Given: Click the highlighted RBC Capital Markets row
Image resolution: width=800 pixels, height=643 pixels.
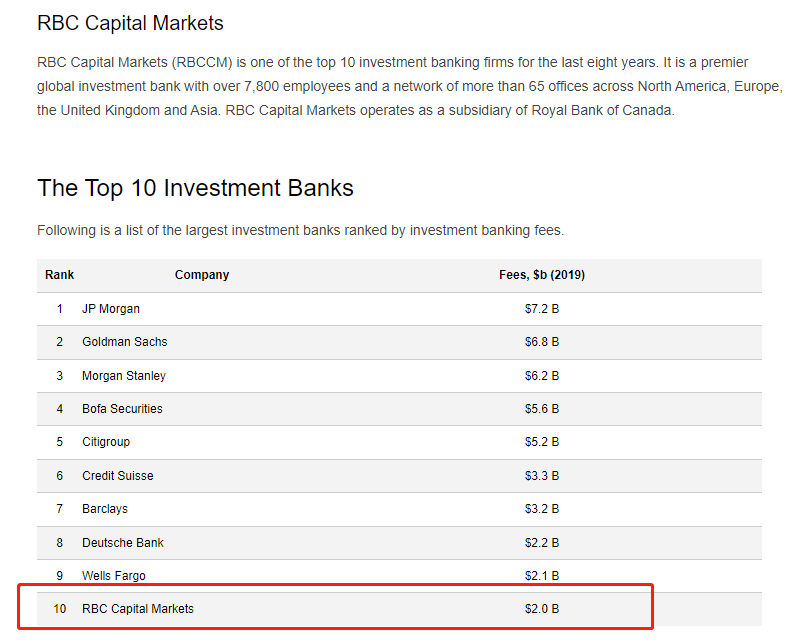Looking at the screenshot, I should pyautogui.click(x=399, y=609).
